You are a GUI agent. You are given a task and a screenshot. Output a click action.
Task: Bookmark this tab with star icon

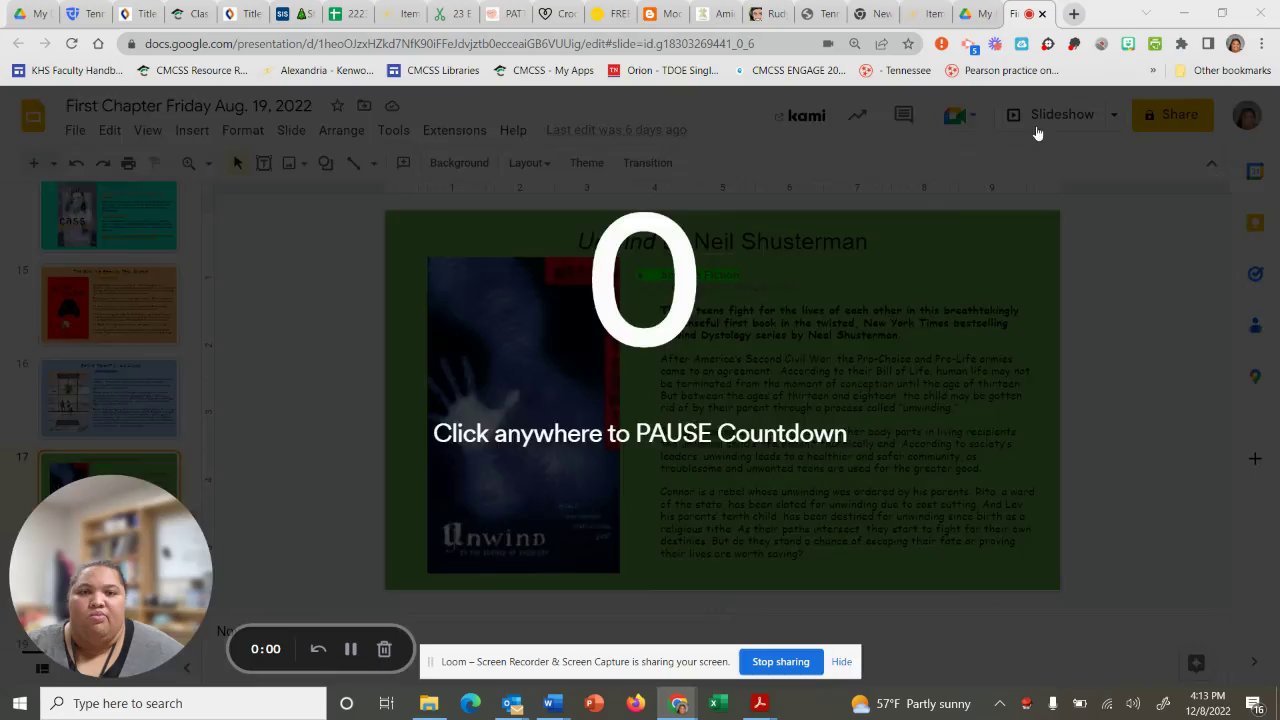(x=908, y=44)
